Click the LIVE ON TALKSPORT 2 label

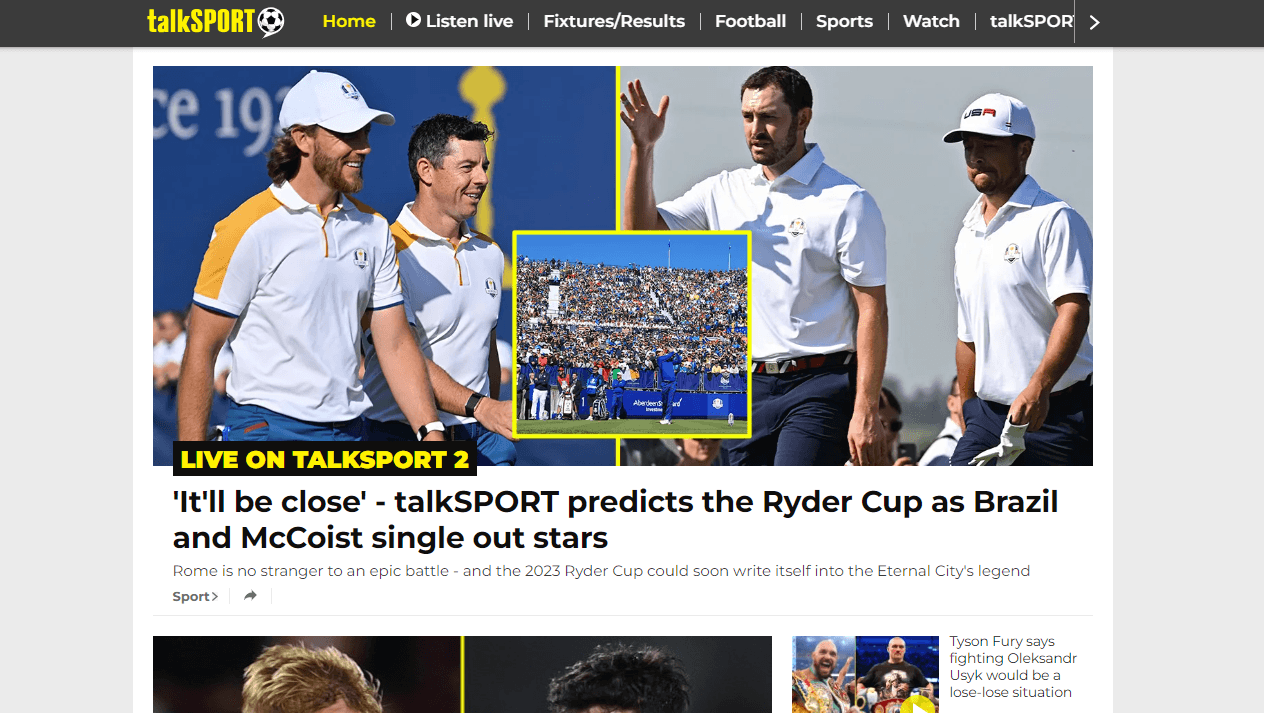tap(325, 459)
